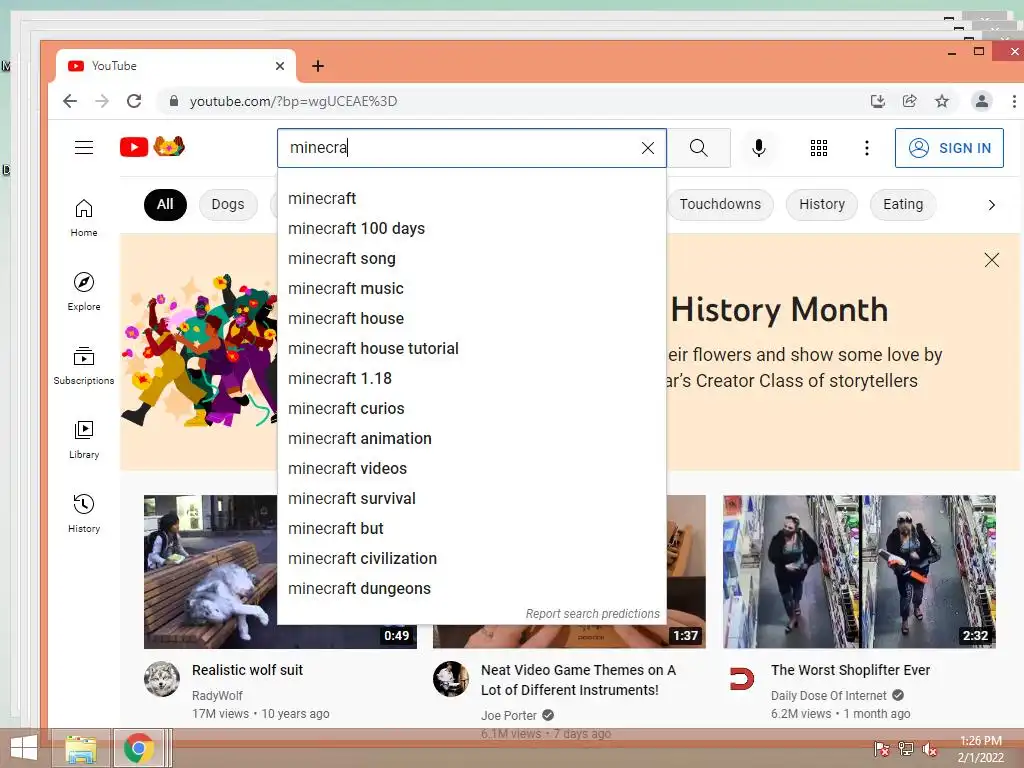
Task: Choose 'minecraft civilization' suggestion
Action: (x=472, y=559)
